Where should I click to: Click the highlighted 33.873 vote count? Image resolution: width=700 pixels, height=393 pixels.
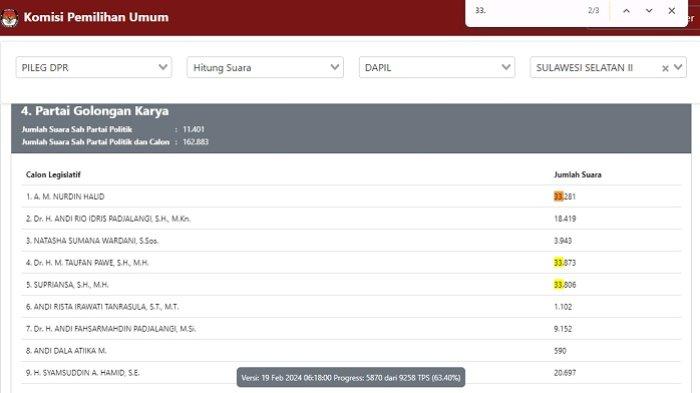tap(565, 263)
